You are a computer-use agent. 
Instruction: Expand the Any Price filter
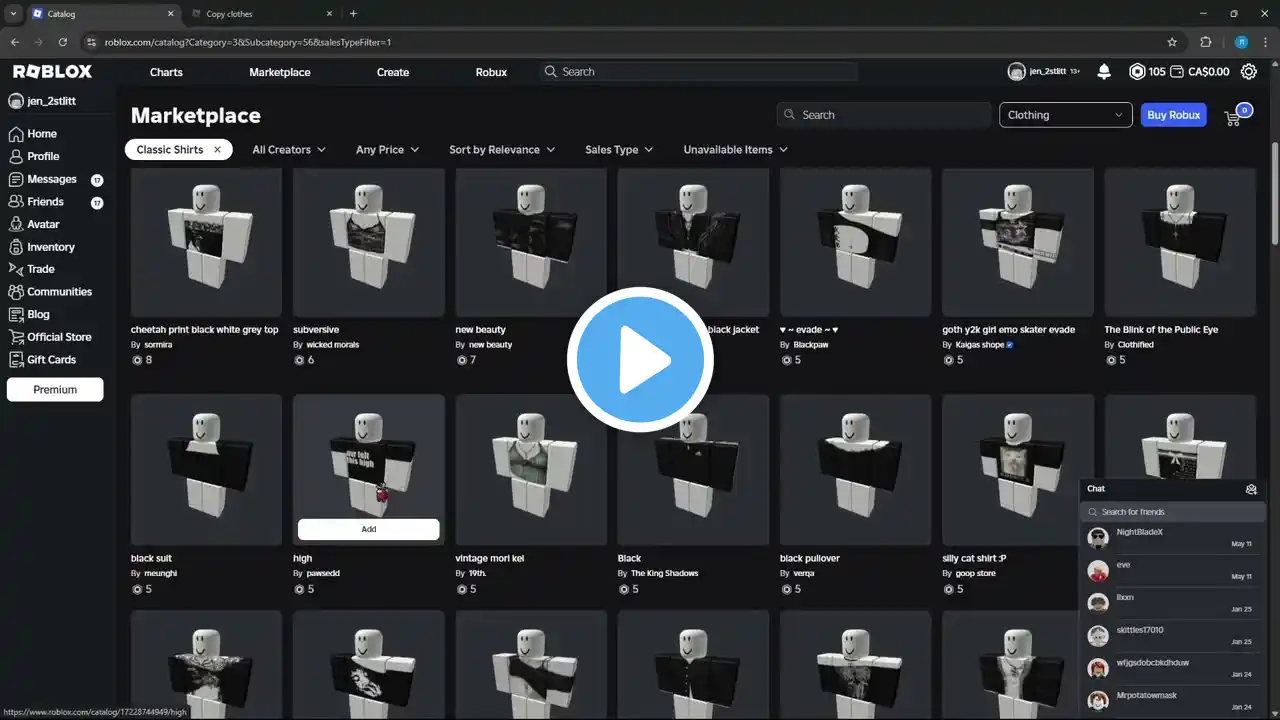387,150
